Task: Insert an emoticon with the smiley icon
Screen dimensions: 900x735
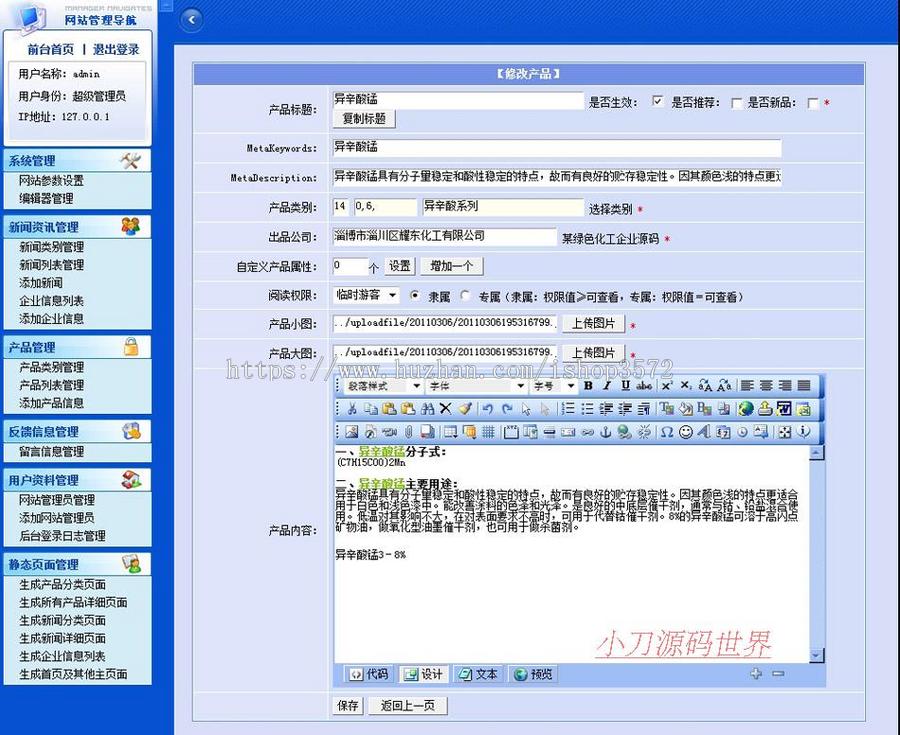Action: (x=685, y=431)
